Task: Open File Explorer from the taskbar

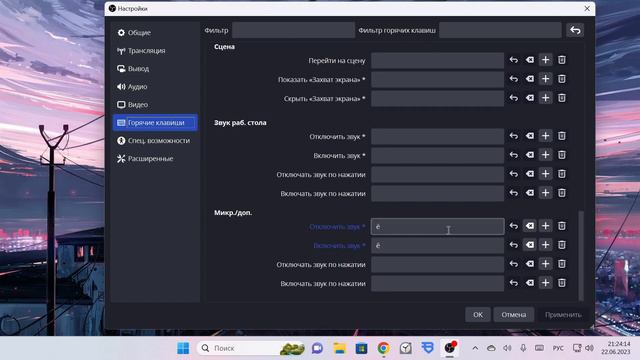Action: click(339, 348)
